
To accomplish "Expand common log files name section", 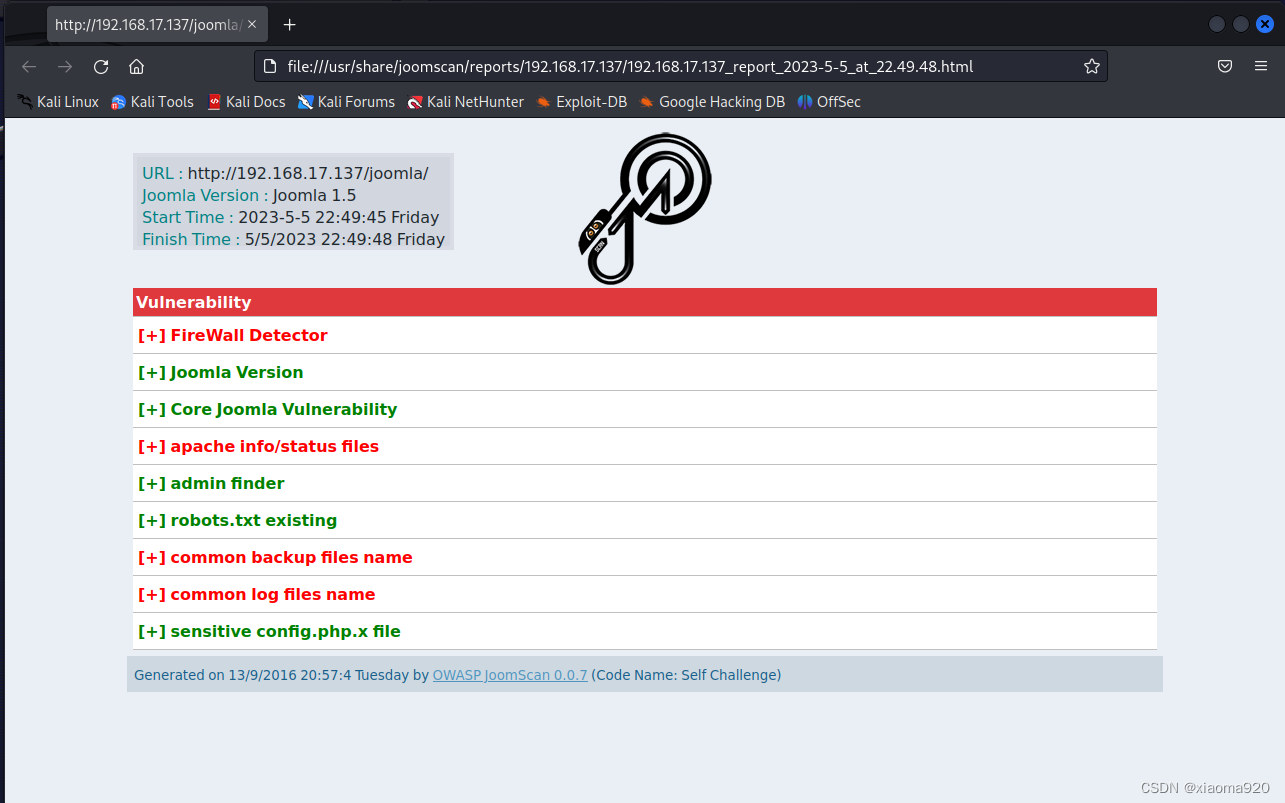I will coord(645,594).
